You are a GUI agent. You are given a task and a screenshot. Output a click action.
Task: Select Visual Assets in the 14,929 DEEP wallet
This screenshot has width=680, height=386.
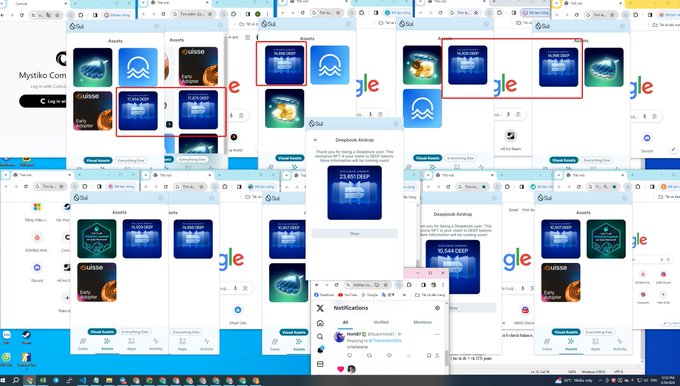coord(102,332)
